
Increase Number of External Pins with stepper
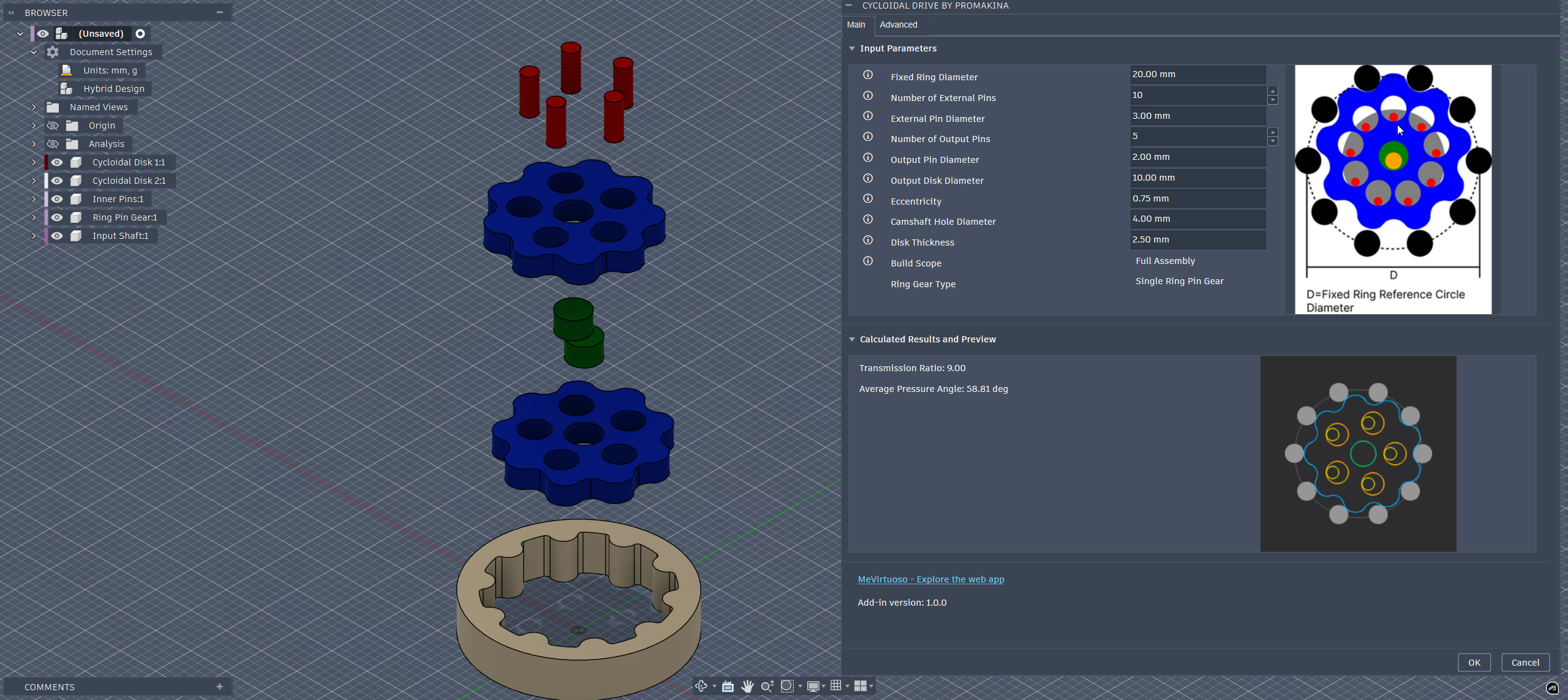pos(1273,91)
